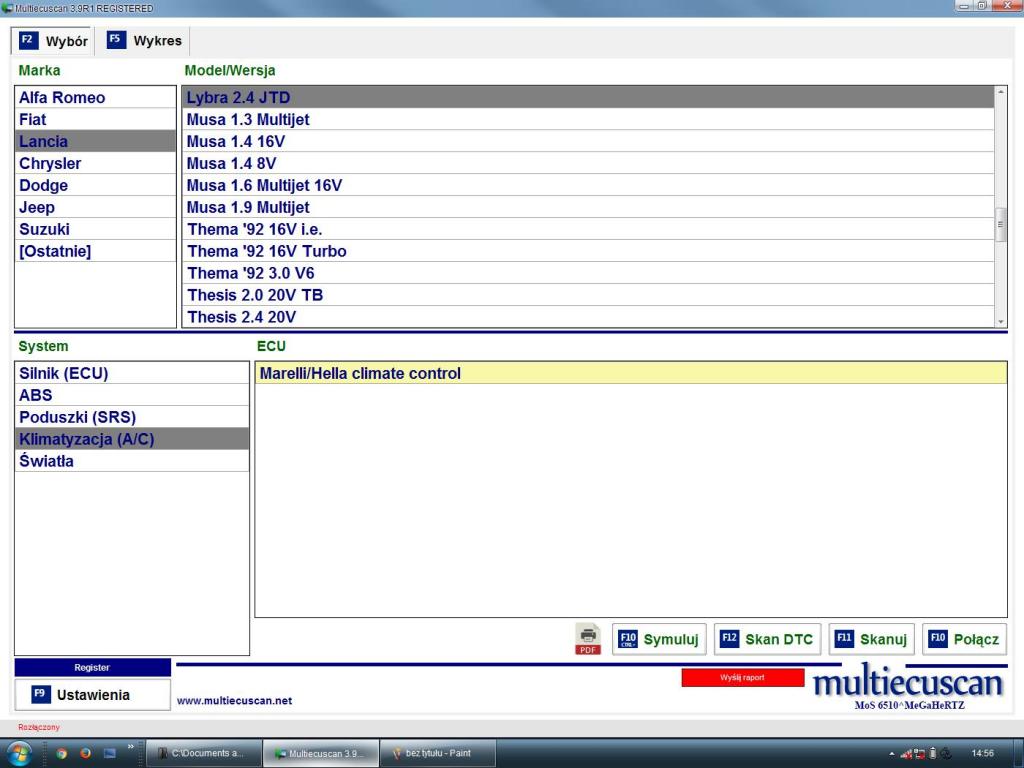
Task: Click model list scrollbar down arrow
Action: click(x=1000, y=321)
